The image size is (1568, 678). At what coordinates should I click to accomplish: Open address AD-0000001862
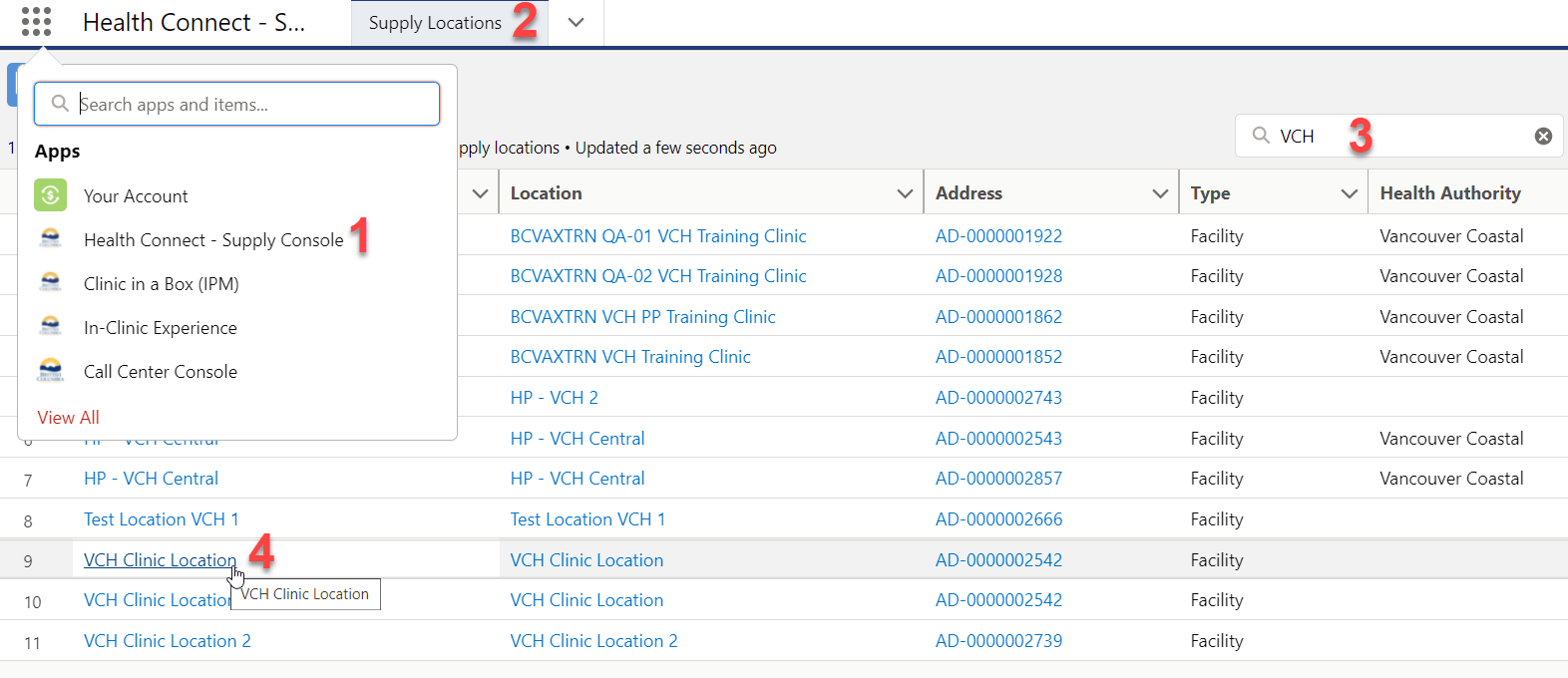click(998, 317)
